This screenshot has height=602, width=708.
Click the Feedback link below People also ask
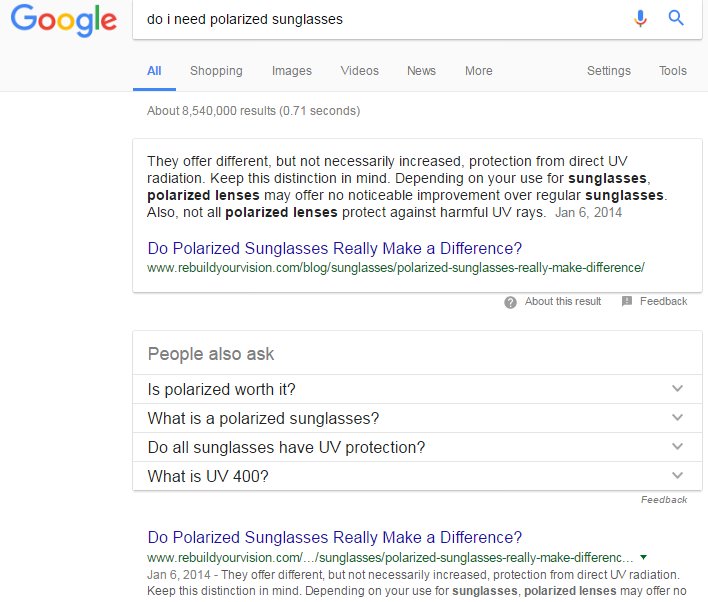(x=664, y=499)
